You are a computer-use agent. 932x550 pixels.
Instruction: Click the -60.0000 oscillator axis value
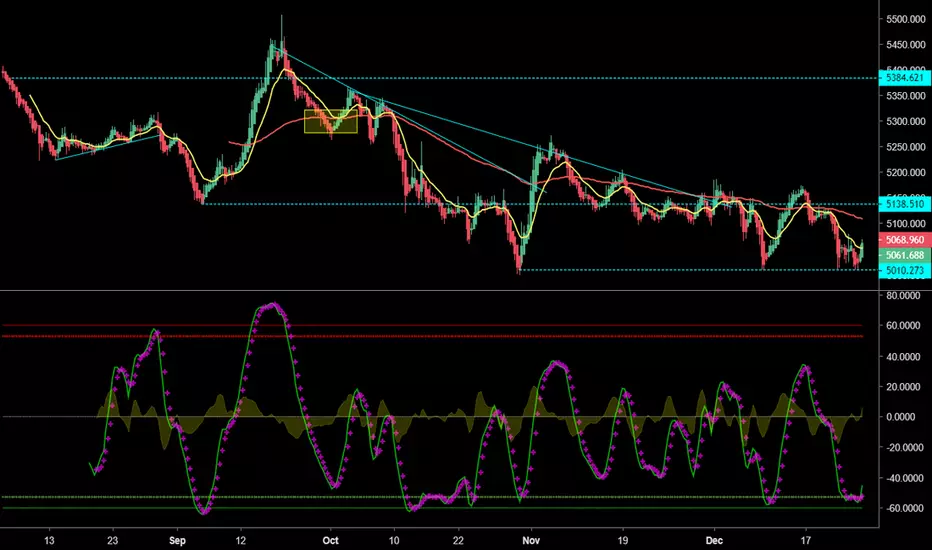point(903,508)
